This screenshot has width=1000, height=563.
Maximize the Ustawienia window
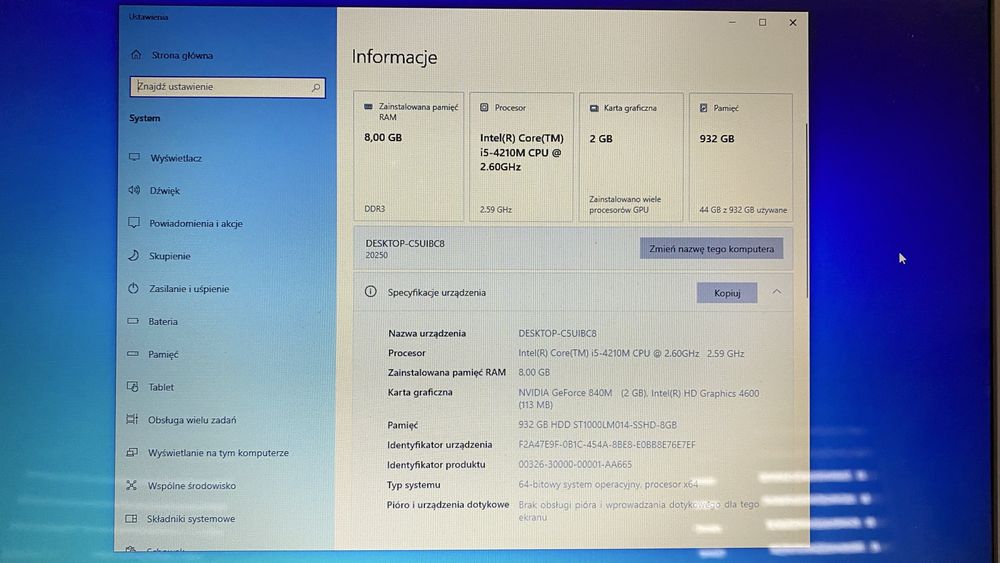click(x=762, y=22)
